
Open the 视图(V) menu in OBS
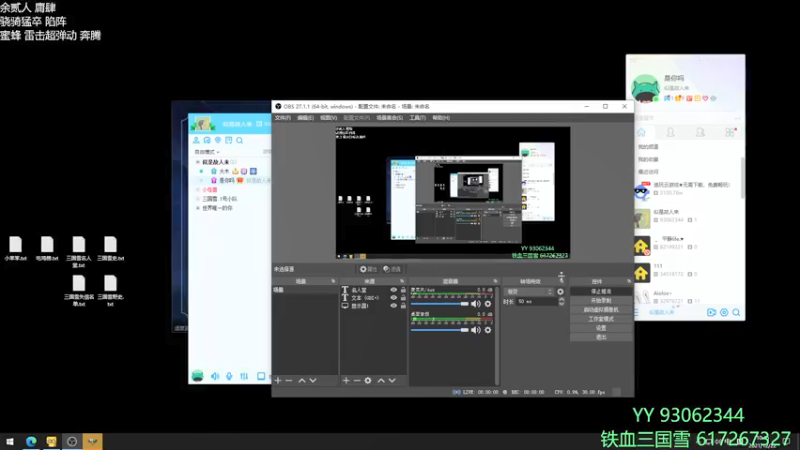(x=328, y=118)
